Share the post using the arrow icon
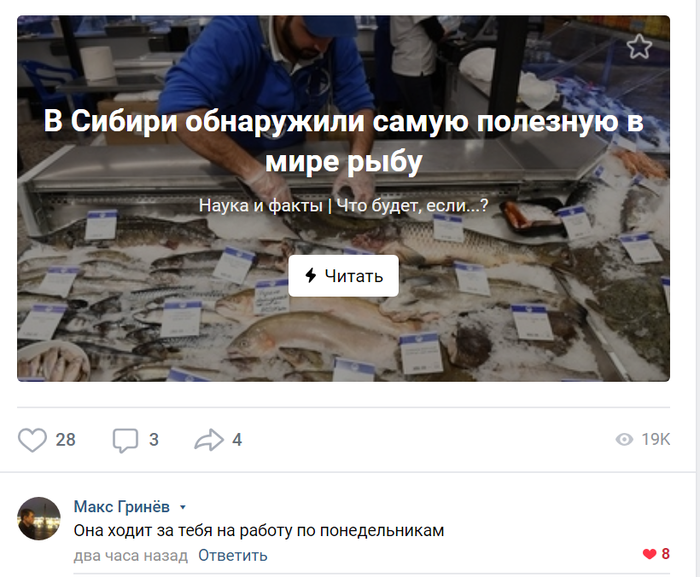Screen dimensions: 700x577 [x=209, y=440]
